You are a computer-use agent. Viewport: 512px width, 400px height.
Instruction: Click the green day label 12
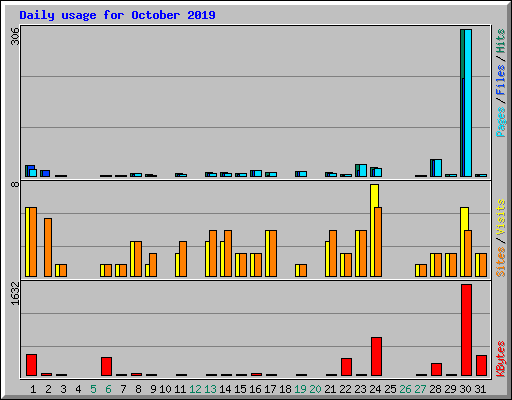coord(195,389)
